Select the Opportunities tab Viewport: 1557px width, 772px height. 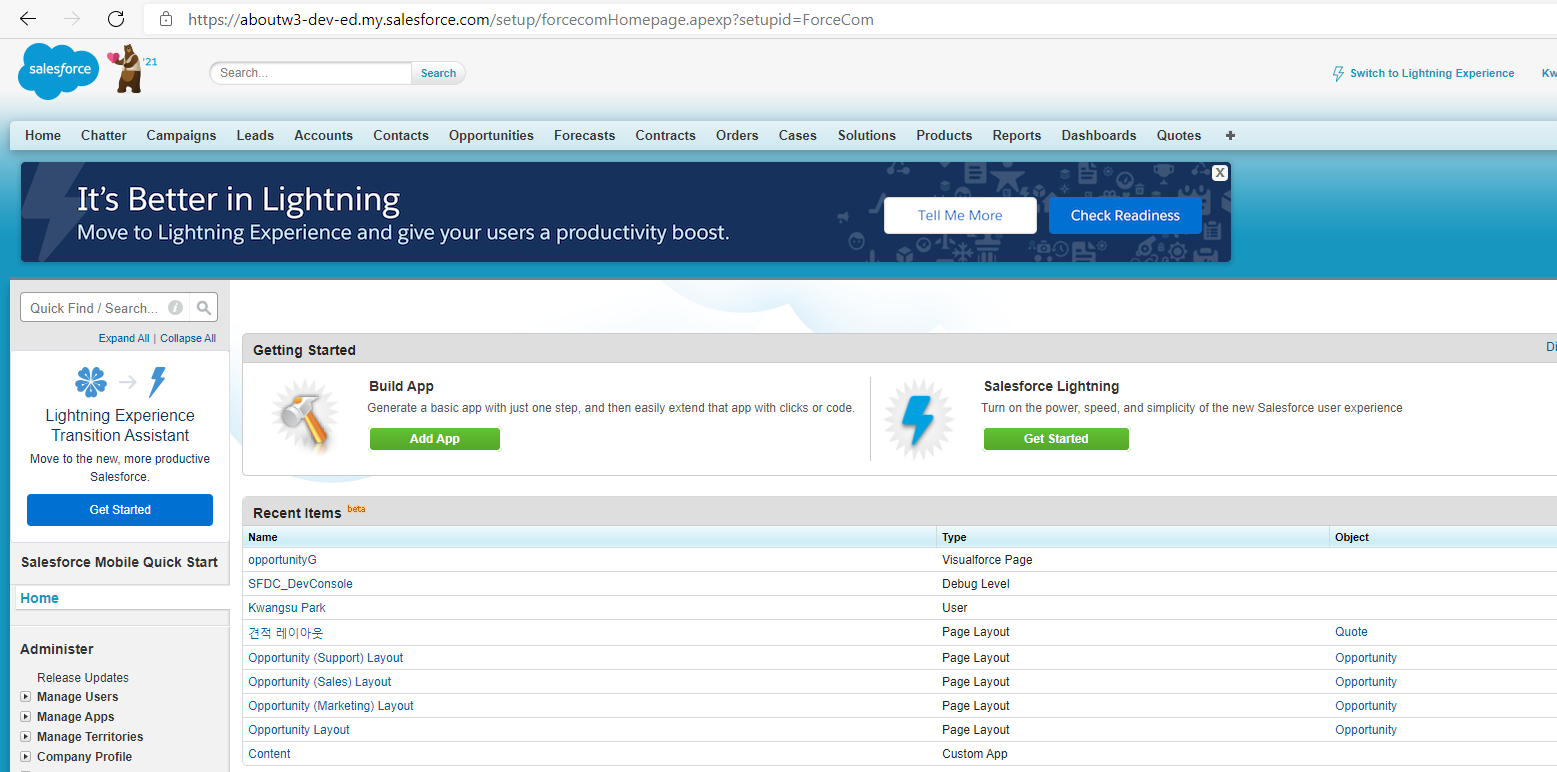click(x=491, y=135)
